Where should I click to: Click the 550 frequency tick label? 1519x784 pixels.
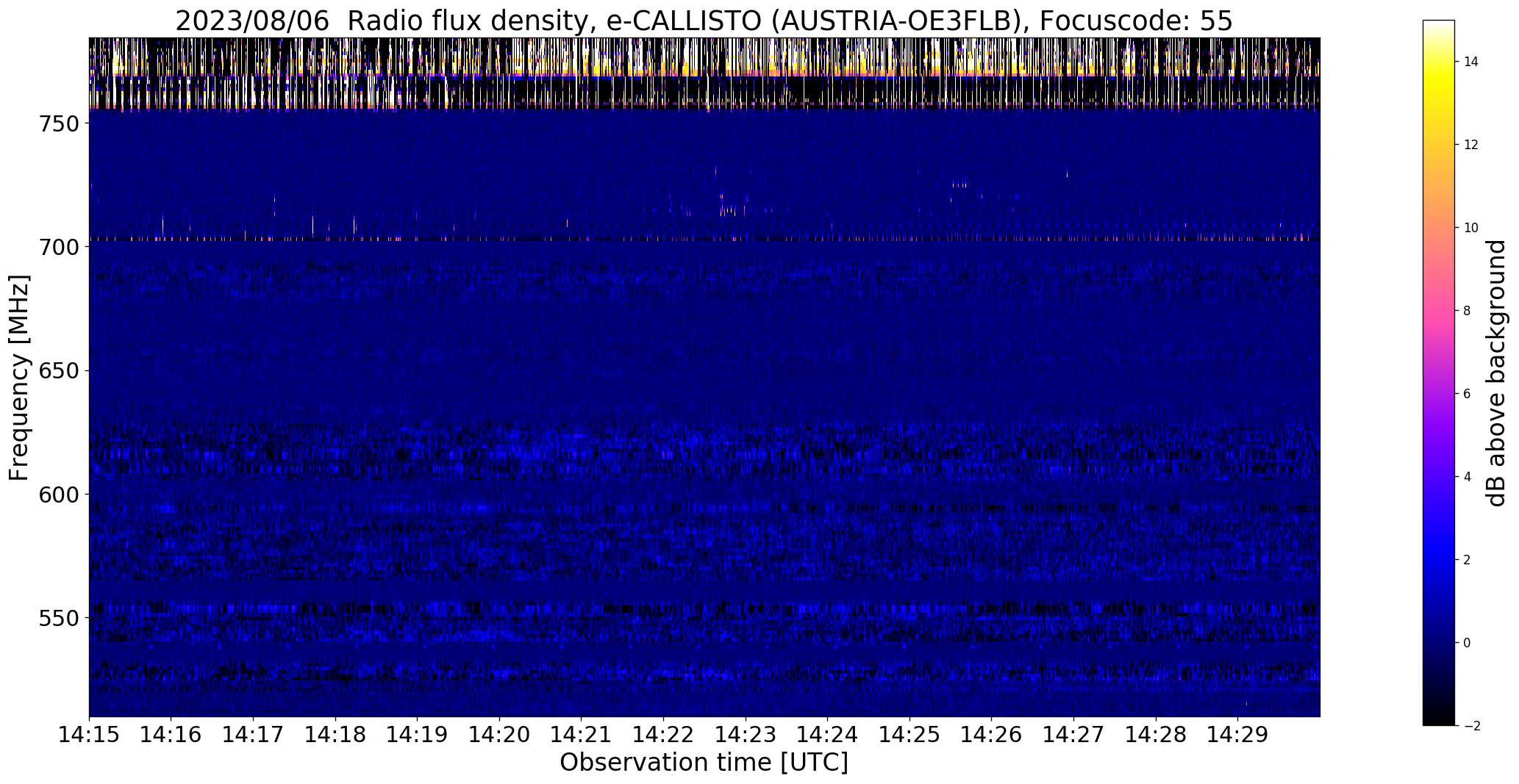58,618
